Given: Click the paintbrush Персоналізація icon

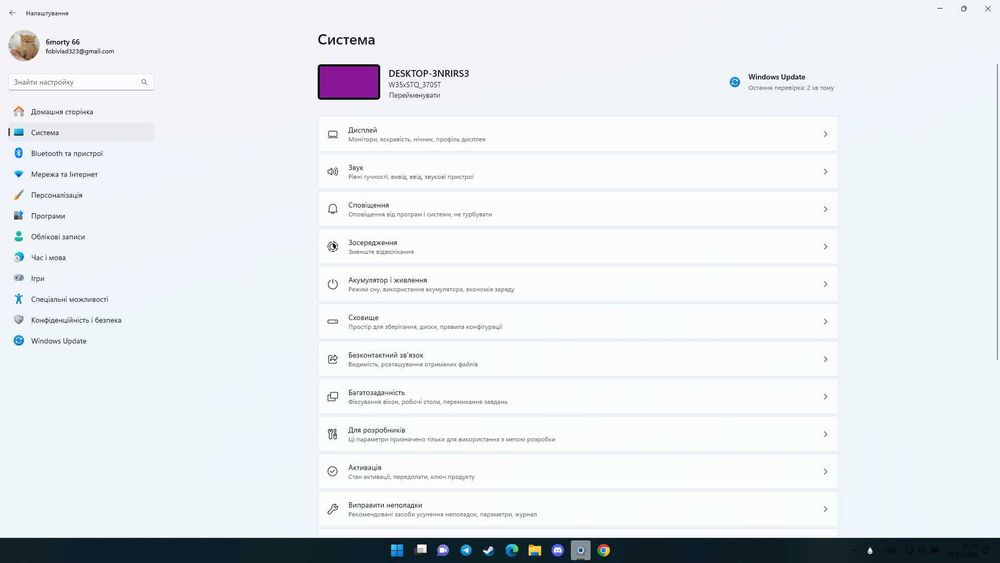Looking at the screenshot, I should [x=18, y=194].
